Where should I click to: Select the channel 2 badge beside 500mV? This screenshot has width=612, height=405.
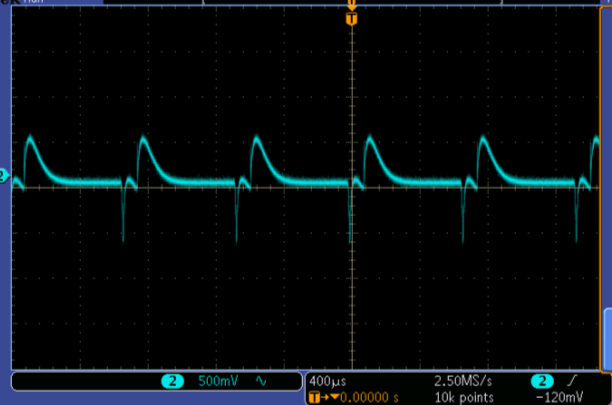173,381
